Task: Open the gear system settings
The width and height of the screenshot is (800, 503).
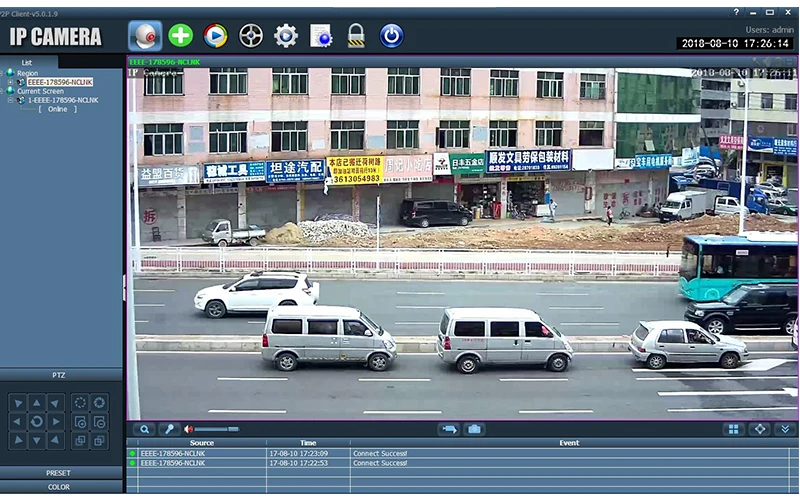Action: (286, 36)
